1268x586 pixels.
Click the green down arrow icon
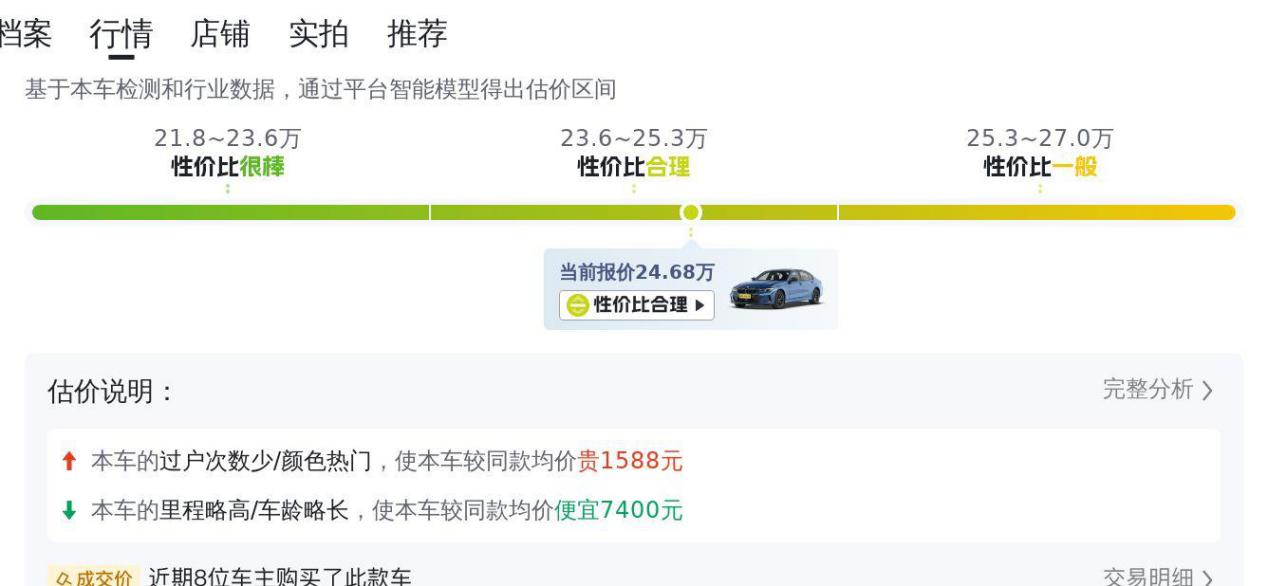click(68, 511)
